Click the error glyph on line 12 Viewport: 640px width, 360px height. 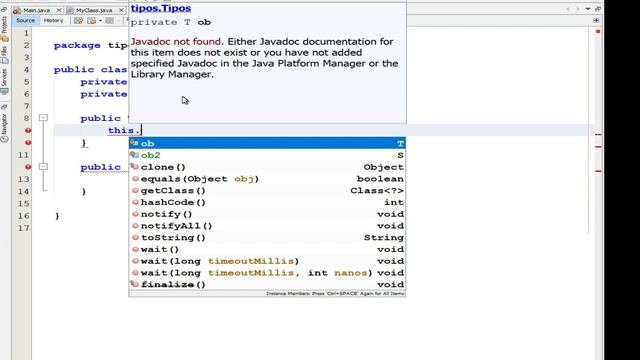[x=28, y=167]
